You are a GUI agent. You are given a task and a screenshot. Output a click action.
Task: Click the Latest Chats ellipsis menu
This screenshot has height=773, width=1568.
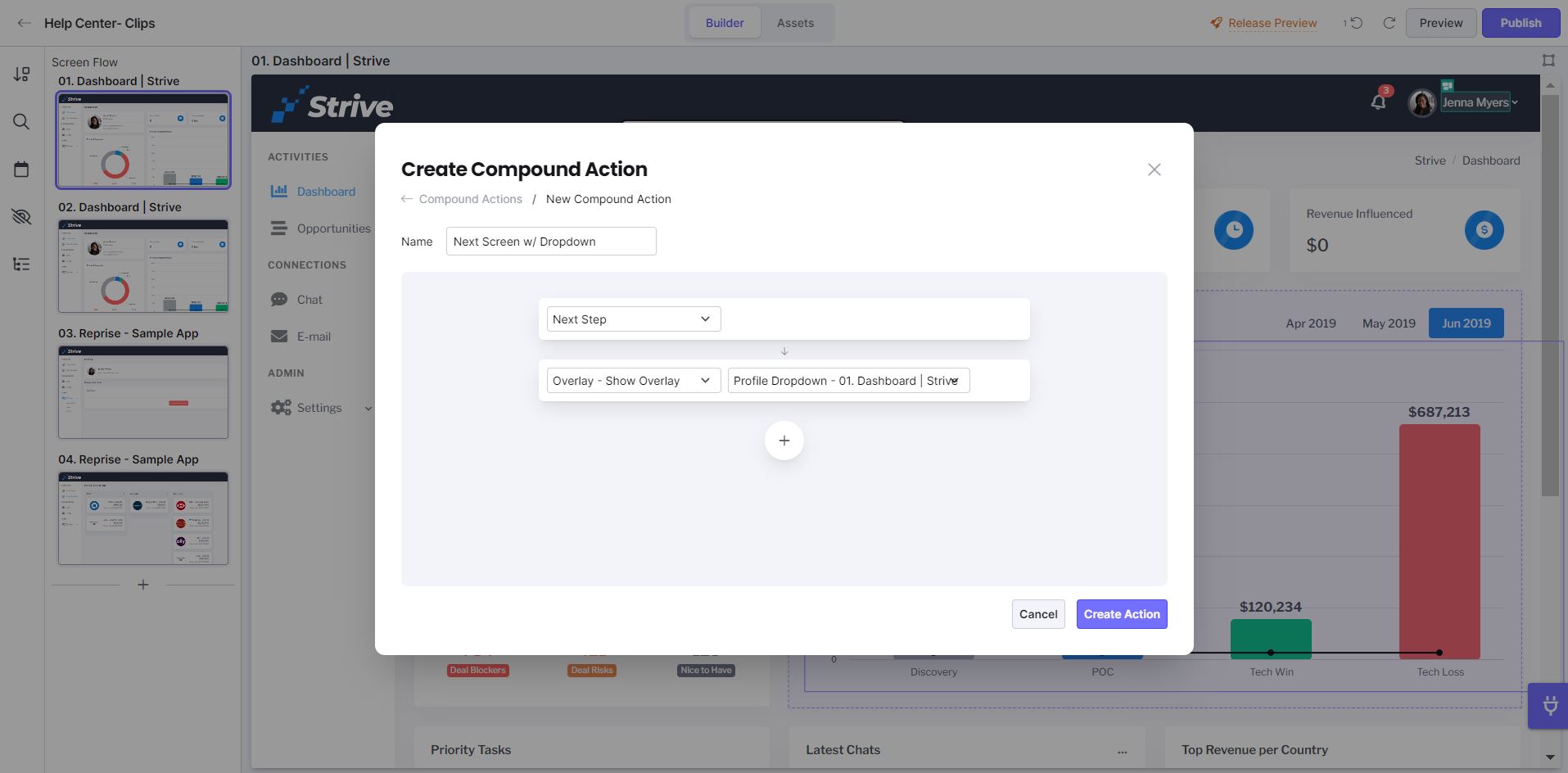(x=1122, y=751)
